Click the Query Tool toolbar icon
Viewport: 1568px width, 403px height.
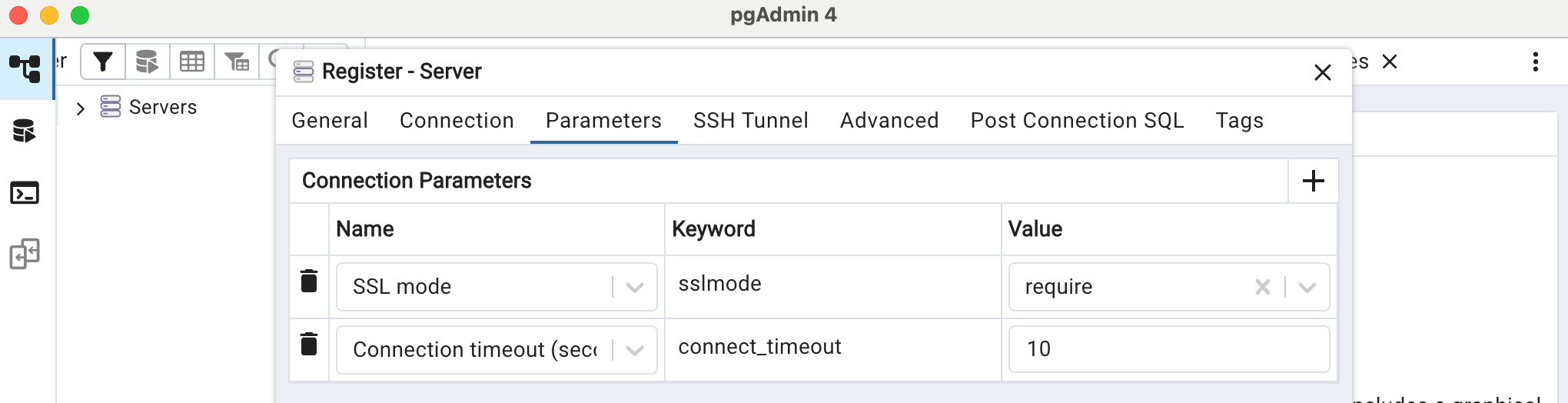[147, 62]
